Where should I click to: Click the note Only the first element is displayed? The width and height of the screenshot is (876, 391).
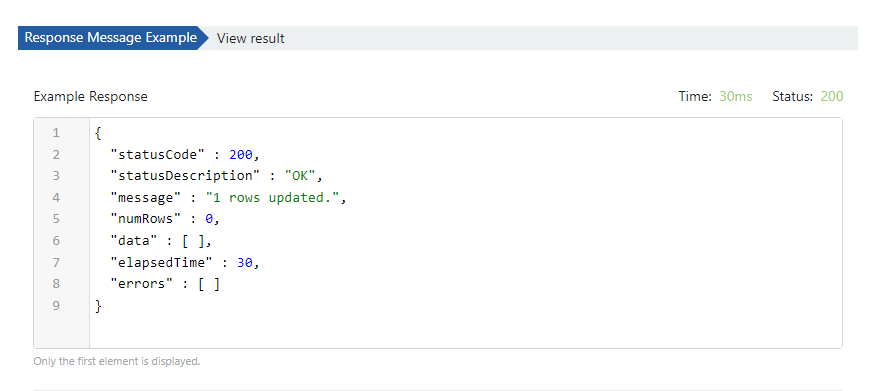click(117, 361)
